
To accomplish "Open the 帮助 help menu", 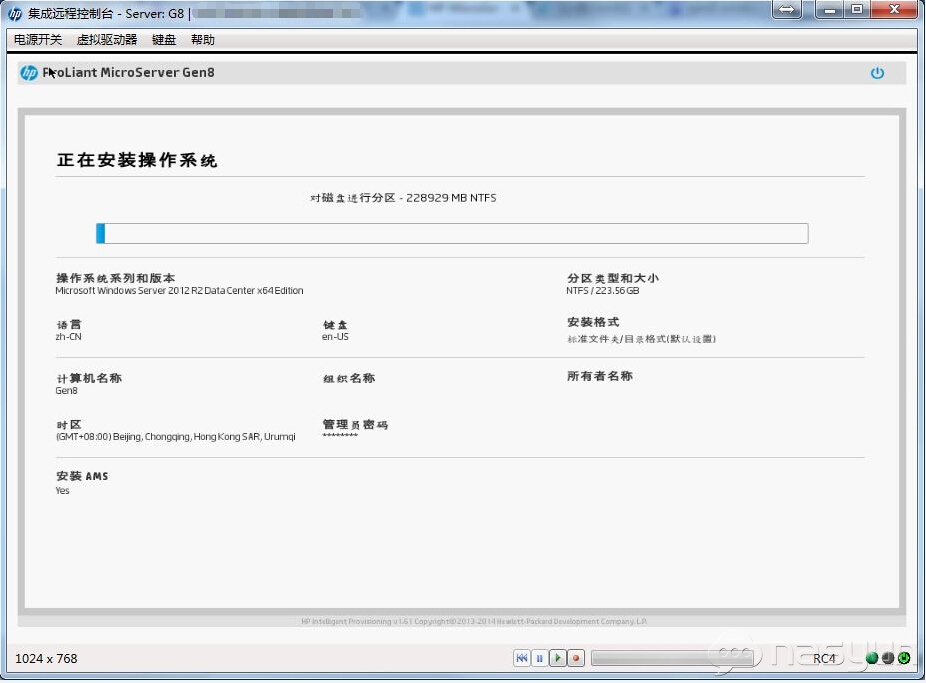I will 203,40.
